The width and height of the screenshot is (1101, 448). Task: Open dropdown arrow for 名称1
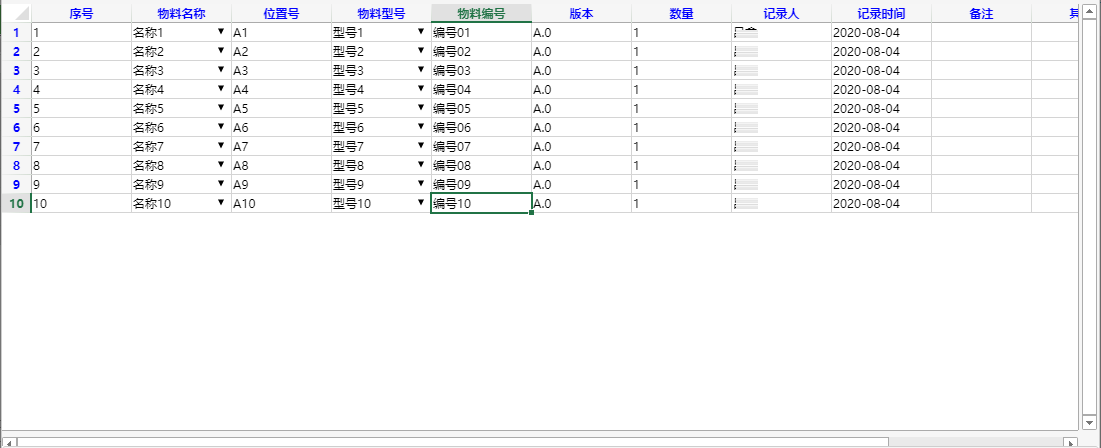(221, 32)
